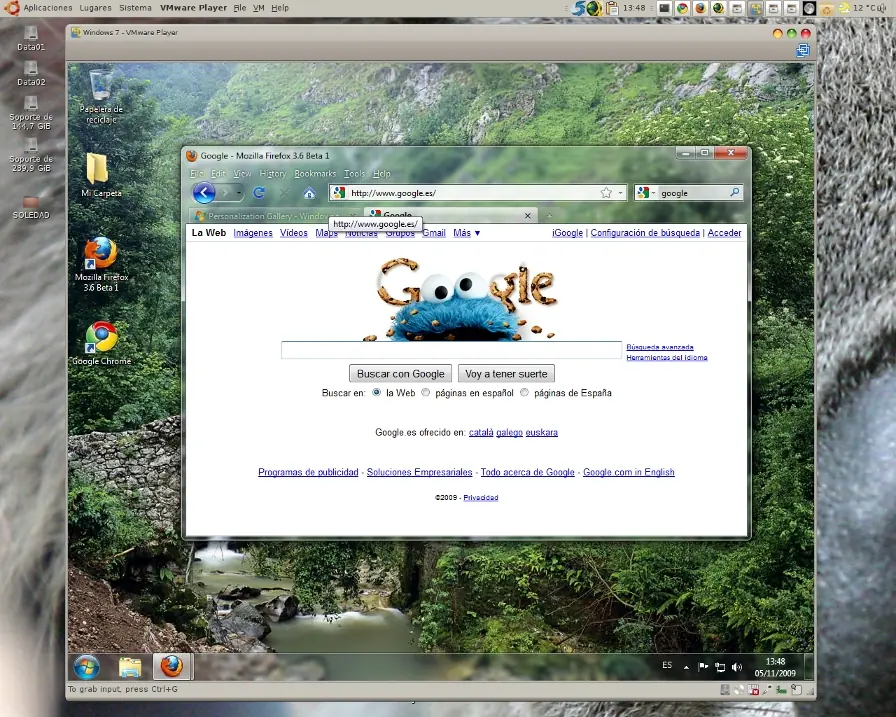Open the Bookmarks menu in Firefox
Screen dimensions: 896x717
315,174
